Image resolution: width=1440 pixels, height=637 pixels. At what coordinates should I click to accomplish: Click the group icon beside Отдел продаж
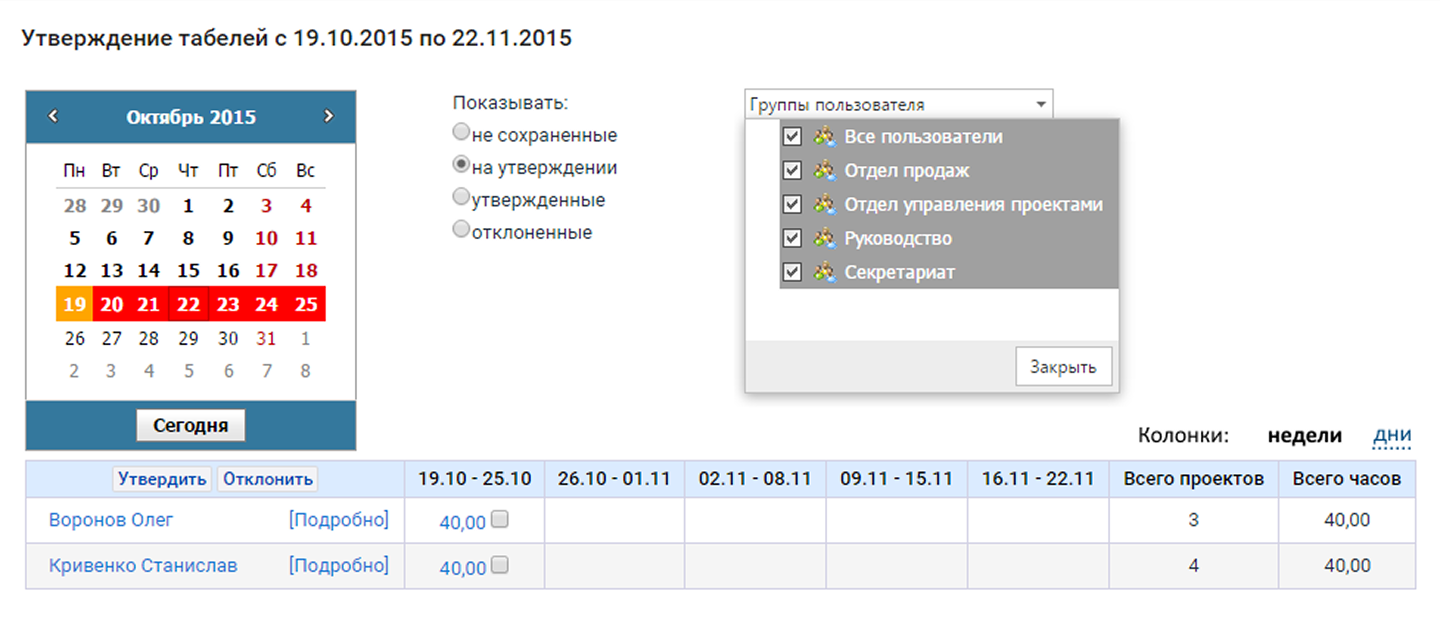click(x=824, y=171)
